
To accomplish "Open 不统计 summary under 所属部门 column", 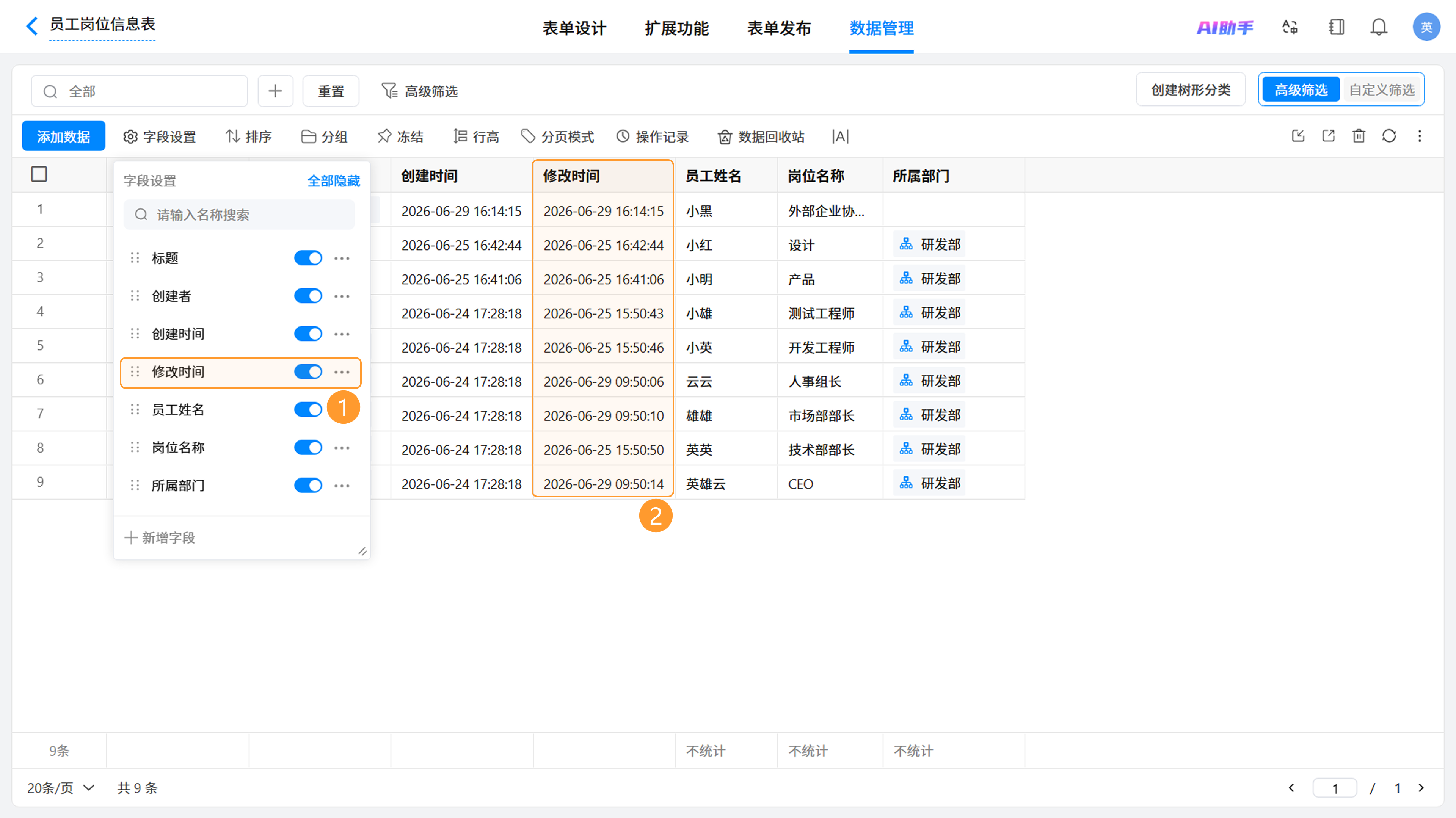I will point(913,751).
